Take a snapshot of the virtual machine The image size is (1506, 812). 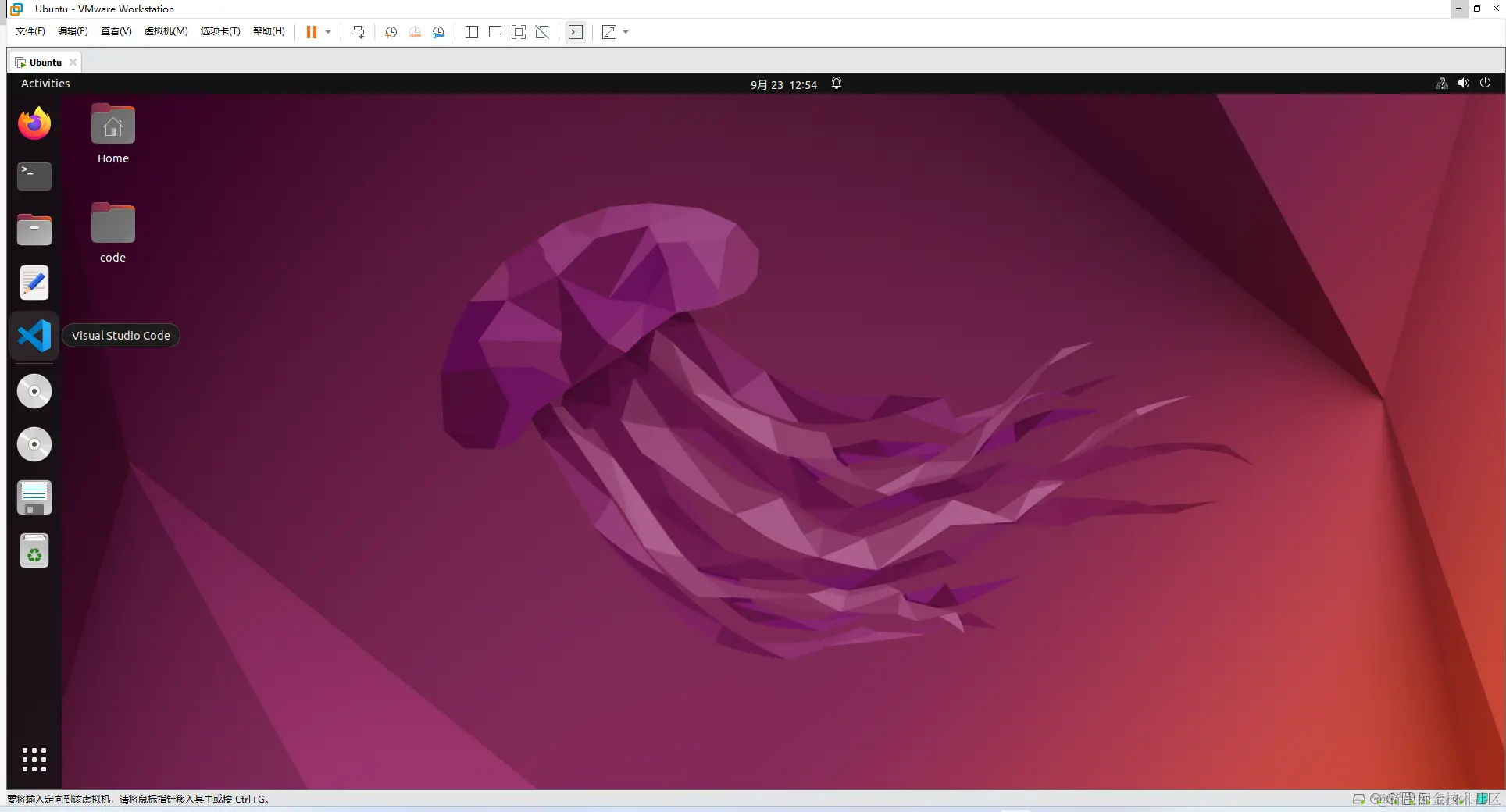[391, 32]
